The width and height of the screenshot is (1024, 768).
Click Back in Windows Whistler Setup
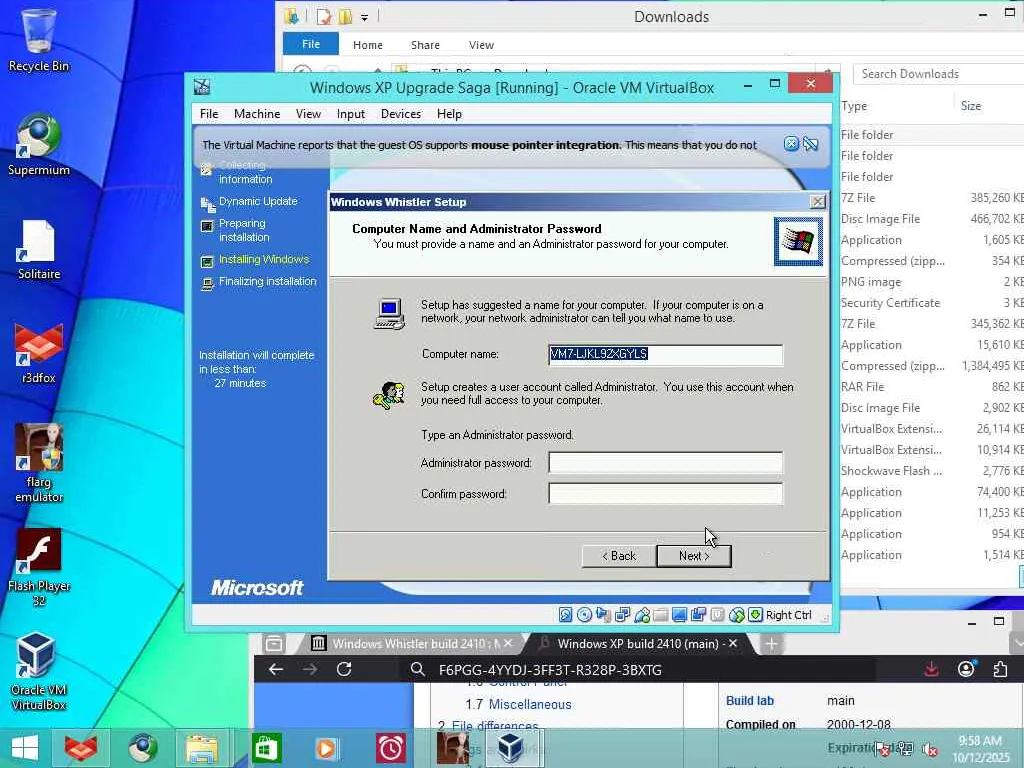tap(618, 556)
